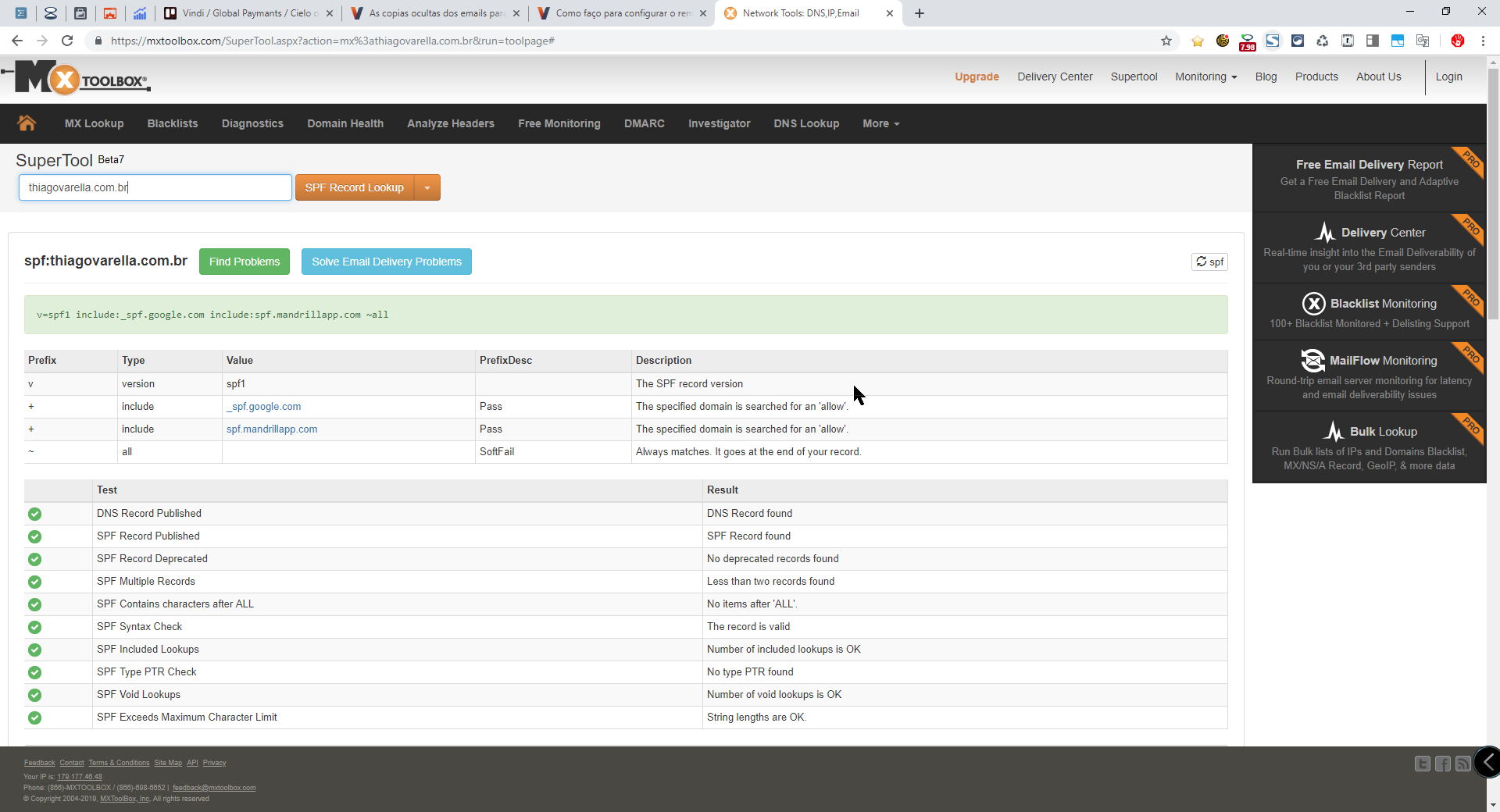Follow the spf.mandrillapp.com link
This screenshot has width=1500, height=812.
coord(272,429)
